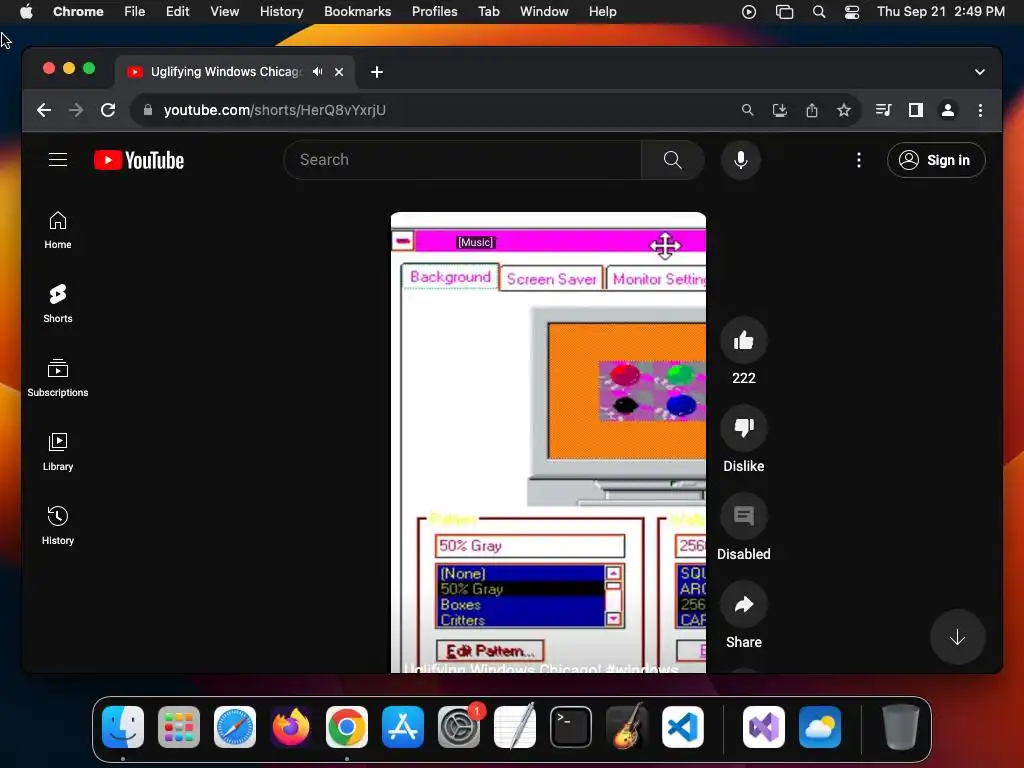Click the Shorts video player
The height and width of the screenshot is (768, 1024).
548,442
